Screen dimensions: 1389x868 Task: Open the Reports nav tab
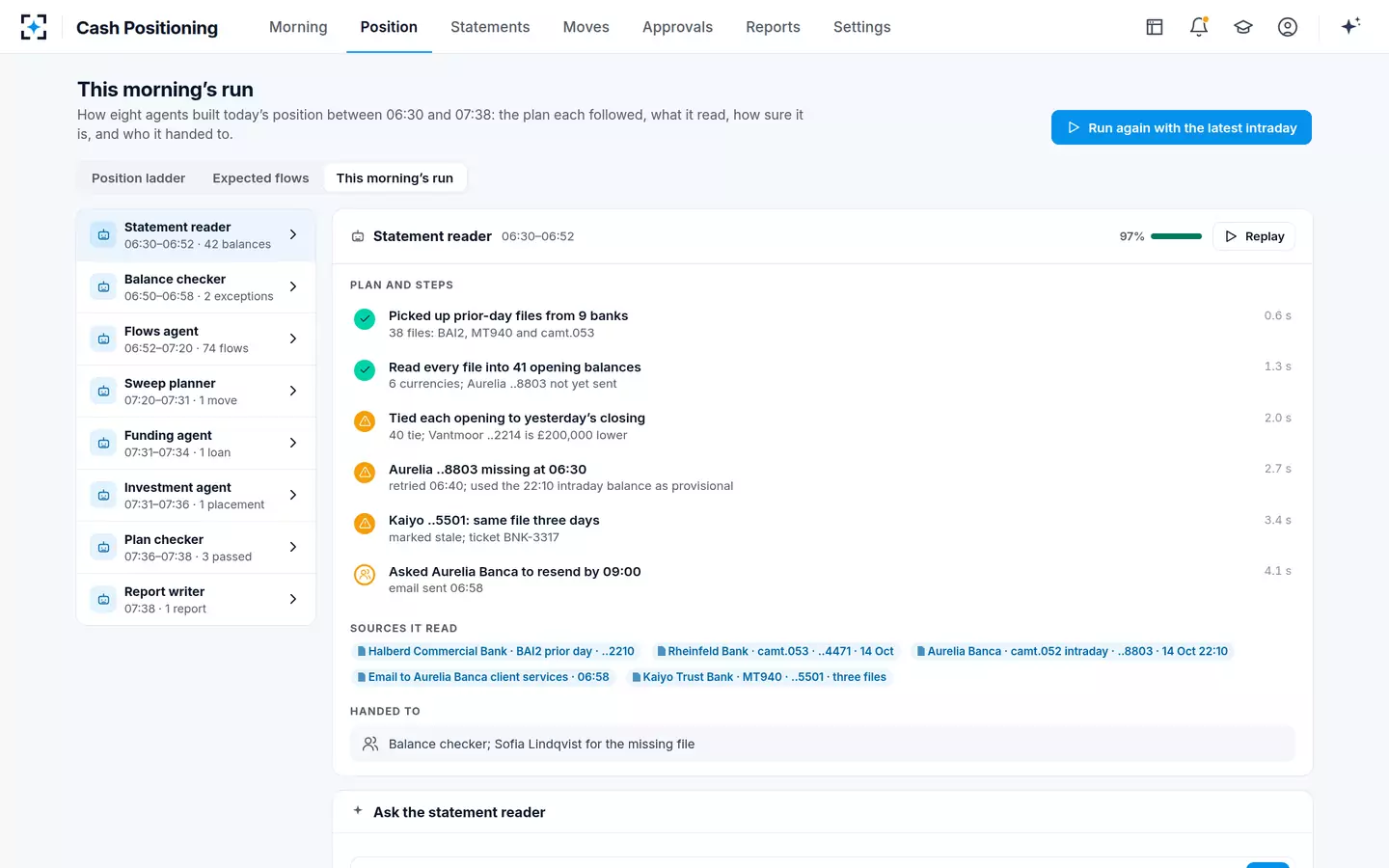[x=773, y=27]
